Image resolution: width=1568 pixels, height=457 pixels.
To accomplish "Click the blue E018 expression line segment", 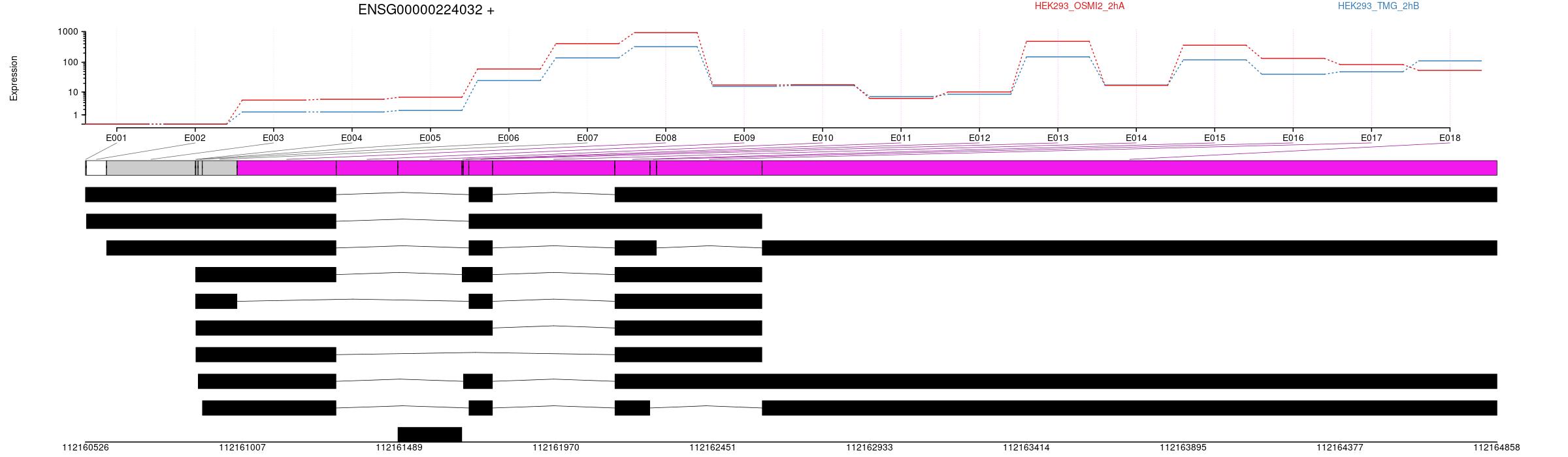I will tap(1450, 61).
